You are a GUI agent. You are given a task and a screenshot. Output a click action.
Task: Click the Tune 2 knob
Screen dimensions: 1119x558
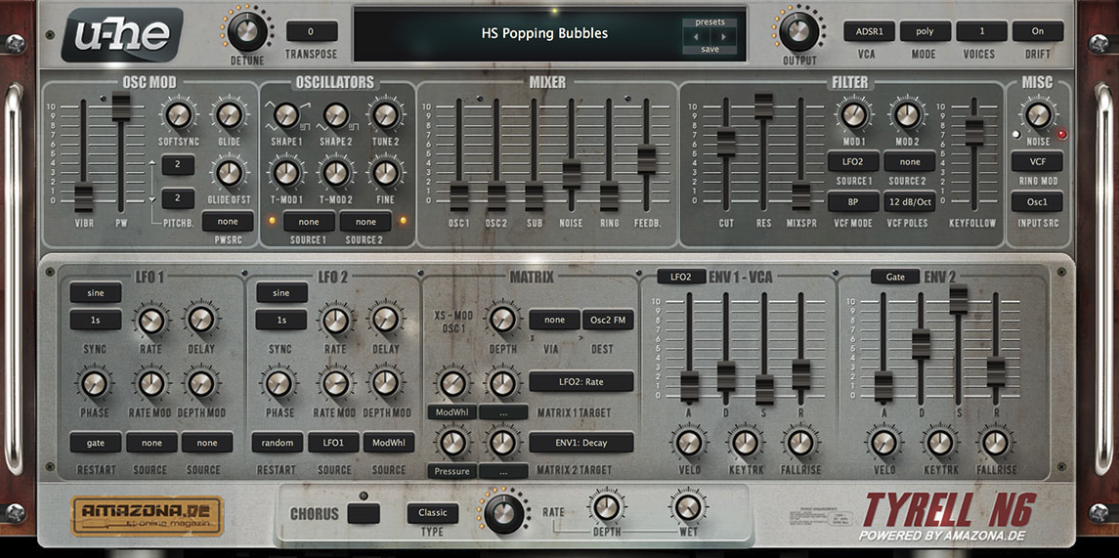tap(385, 115)
